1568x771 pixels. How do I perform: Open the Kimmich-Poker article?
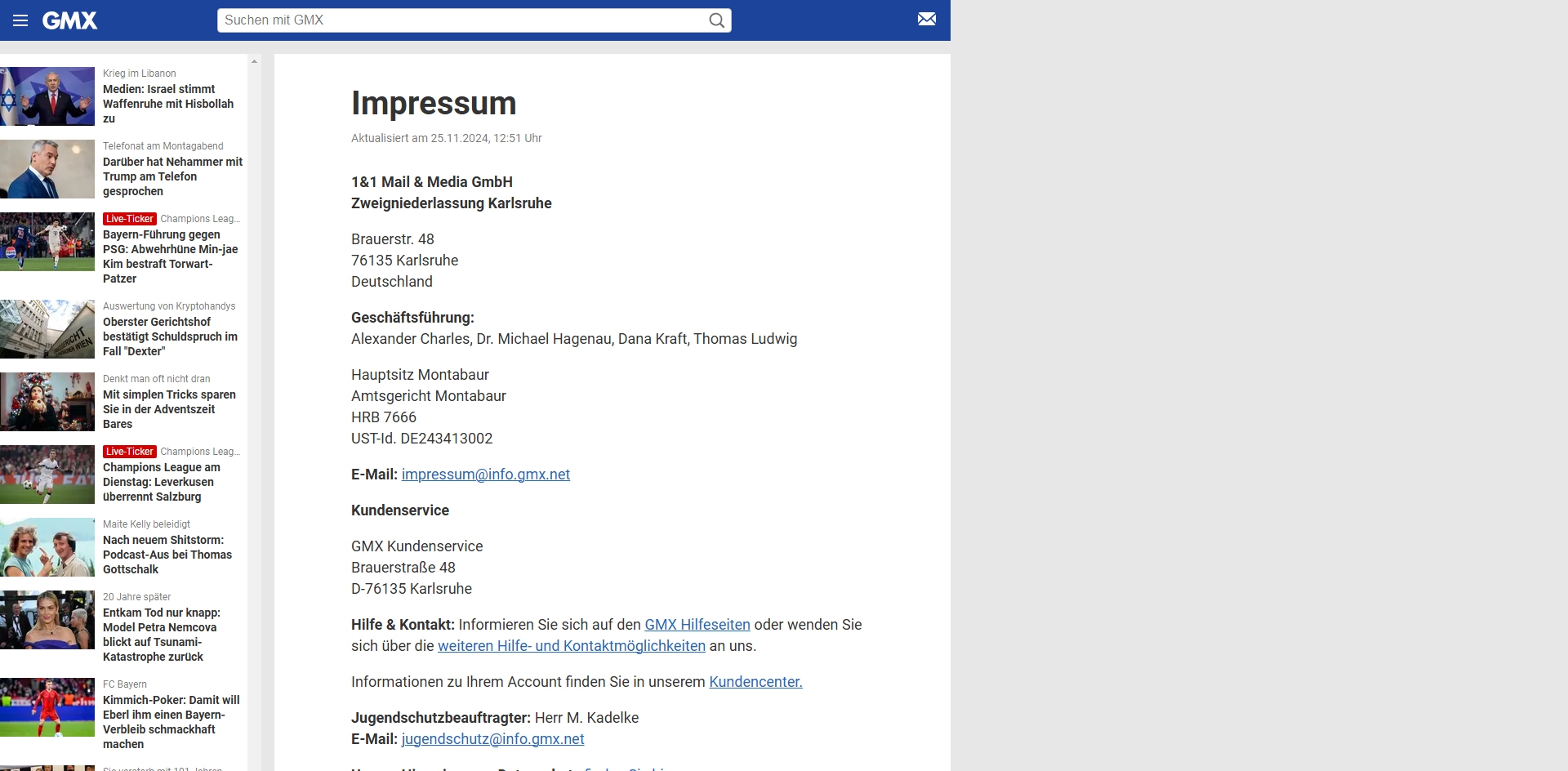tap(171, 722)
